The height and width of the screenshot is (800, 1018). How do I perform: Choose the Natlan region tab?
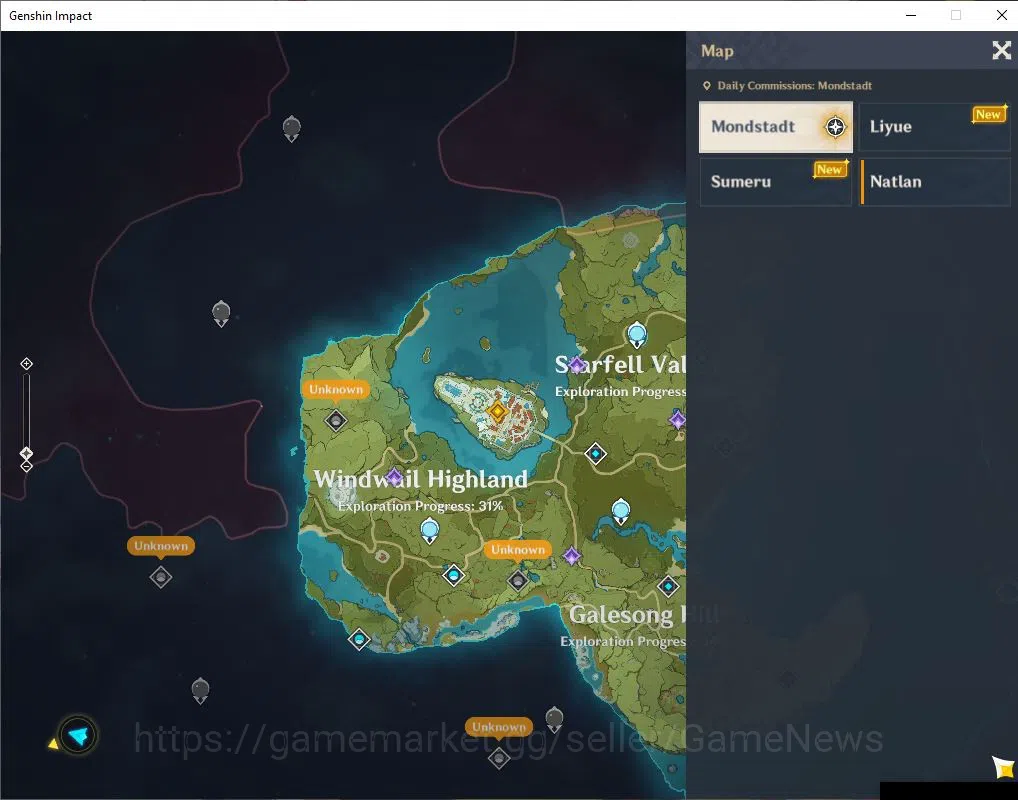tap(936, 182)
